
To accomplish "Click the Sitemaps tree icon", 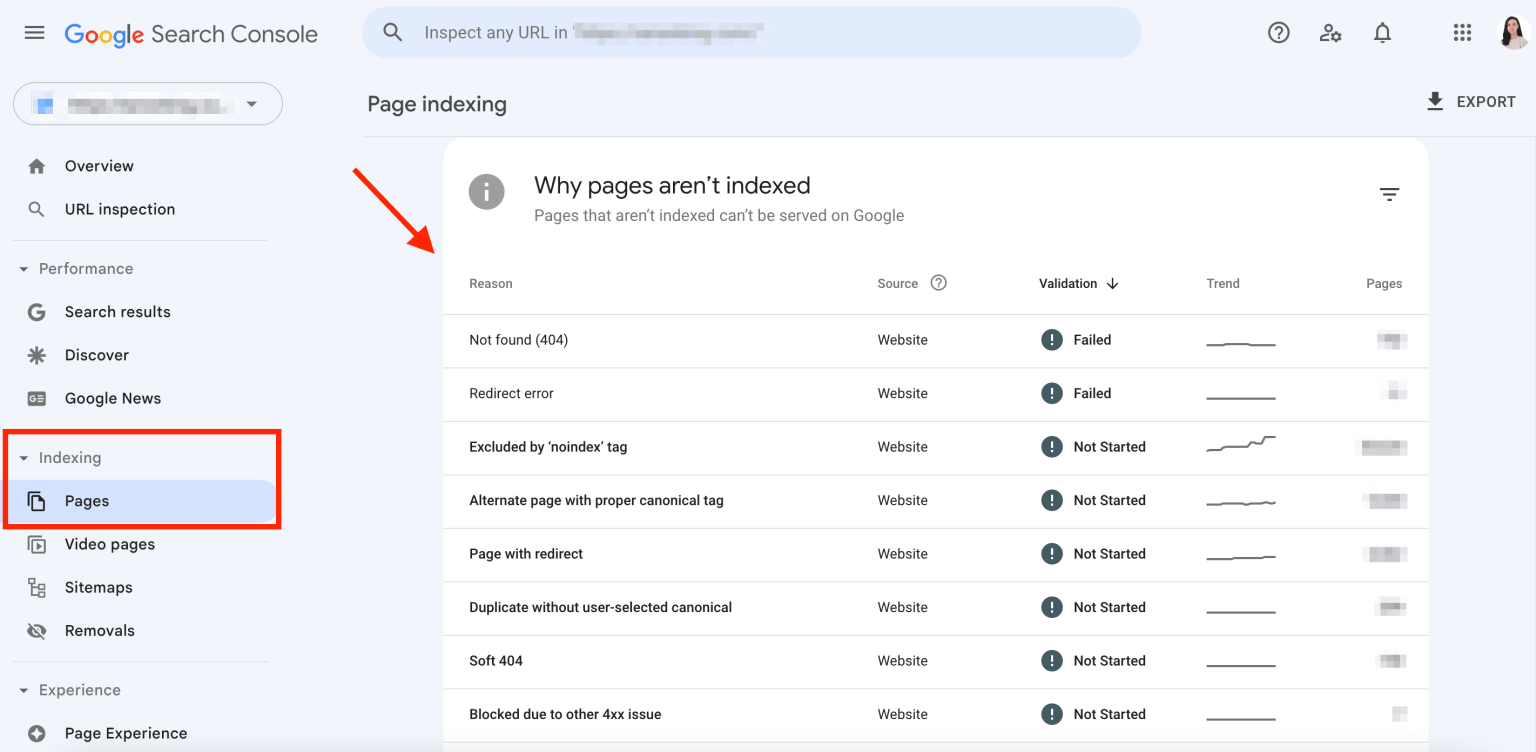I will 37,588.
